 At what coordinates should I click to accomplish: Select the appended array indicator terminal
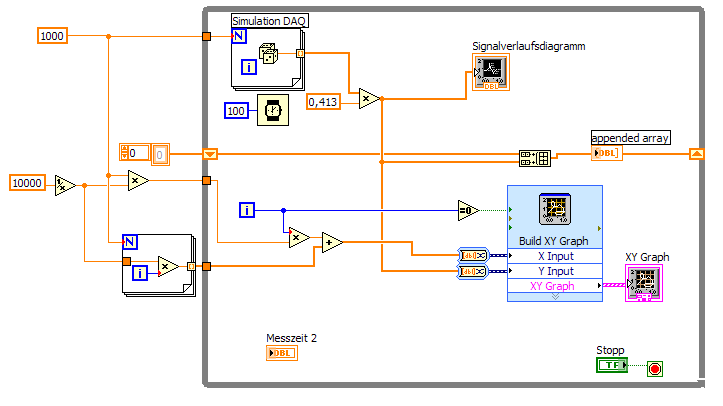(x=607, y=153)
